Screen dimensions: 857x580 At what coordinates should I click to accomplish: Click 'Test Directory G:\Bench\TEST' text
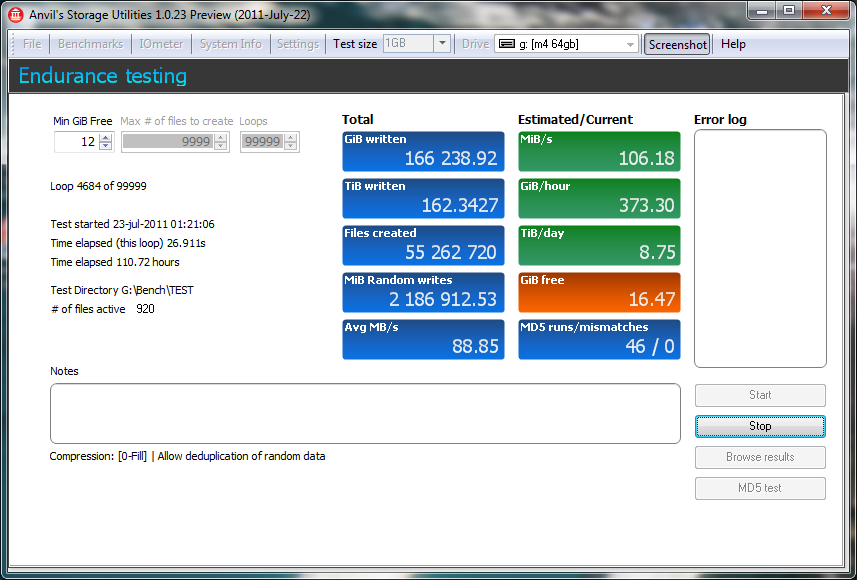(122, 290)
